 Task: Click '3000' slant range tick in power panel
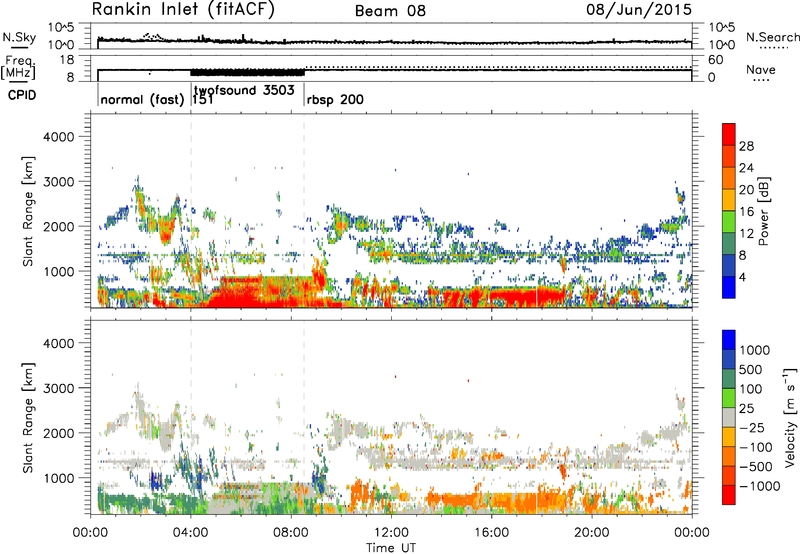point(59,182)
